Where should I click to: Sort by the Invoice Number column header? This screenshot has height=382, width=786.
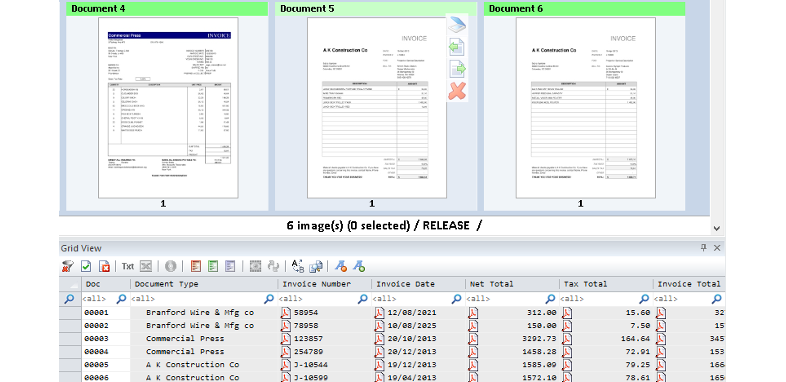click(325, 284)
